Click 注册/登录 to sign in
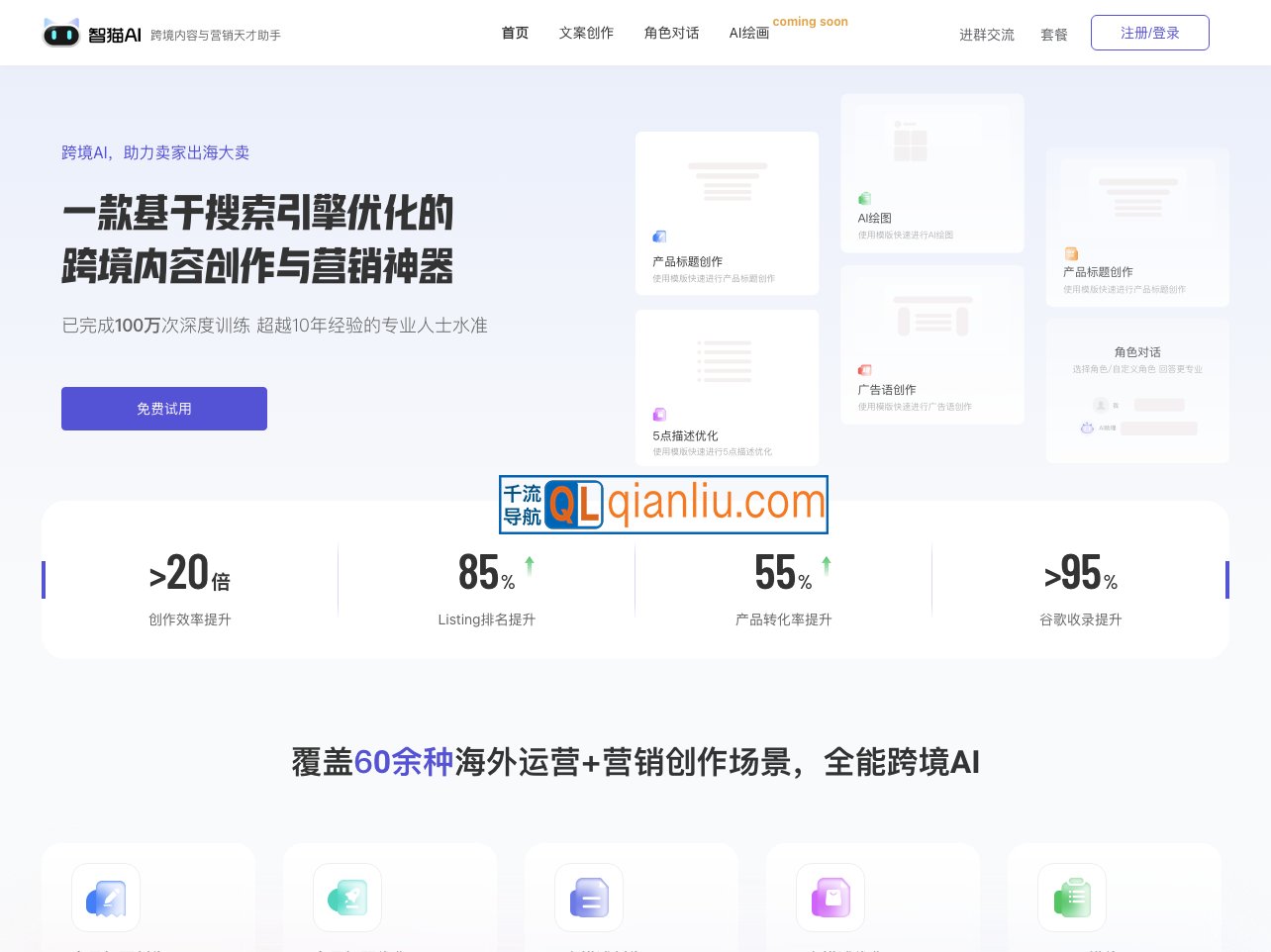Viewport: 1271px width, 952px height. coord(1150,33)
